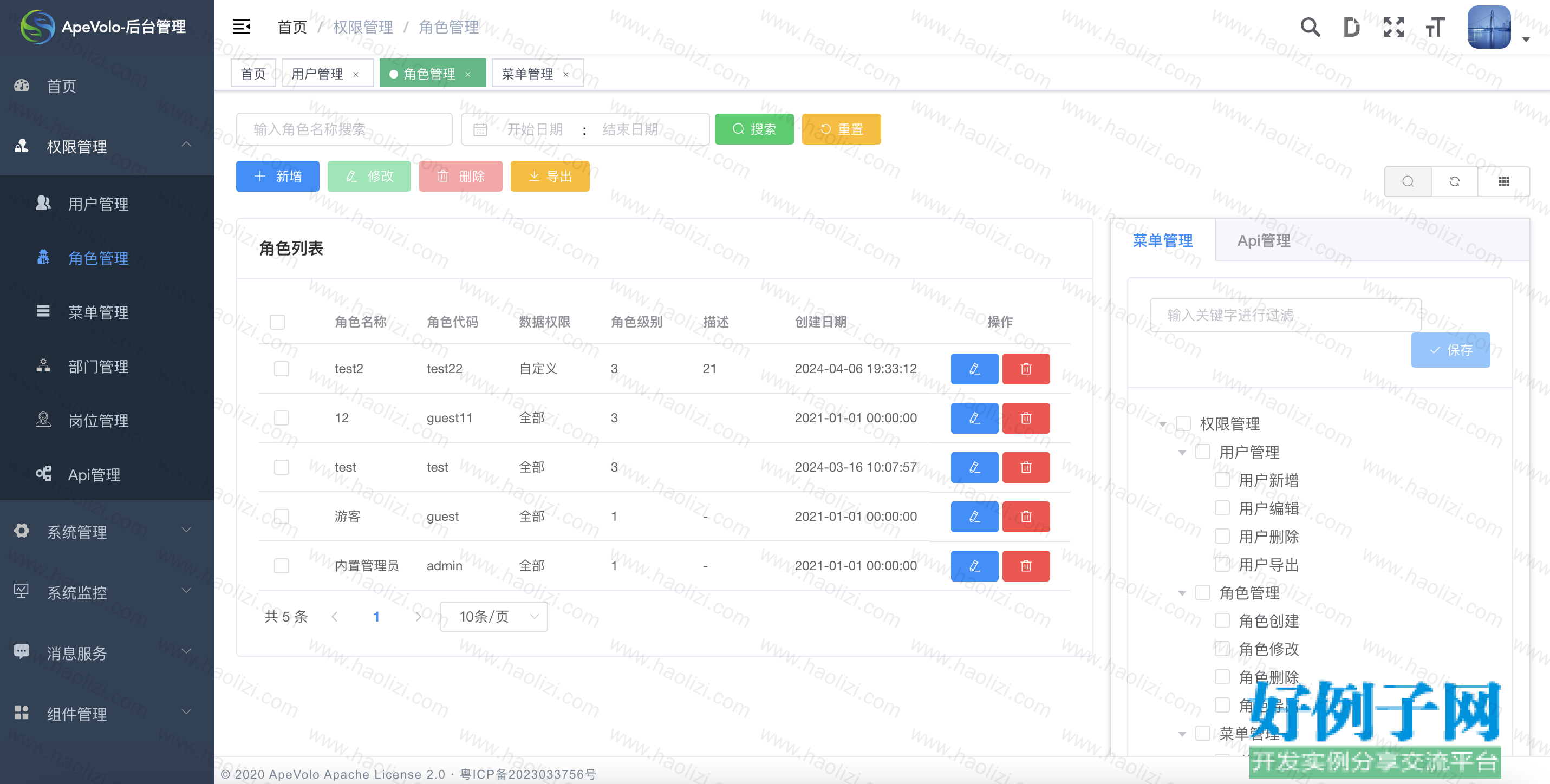Check the 权限管理 tree checkbox

coord(1183,423)
